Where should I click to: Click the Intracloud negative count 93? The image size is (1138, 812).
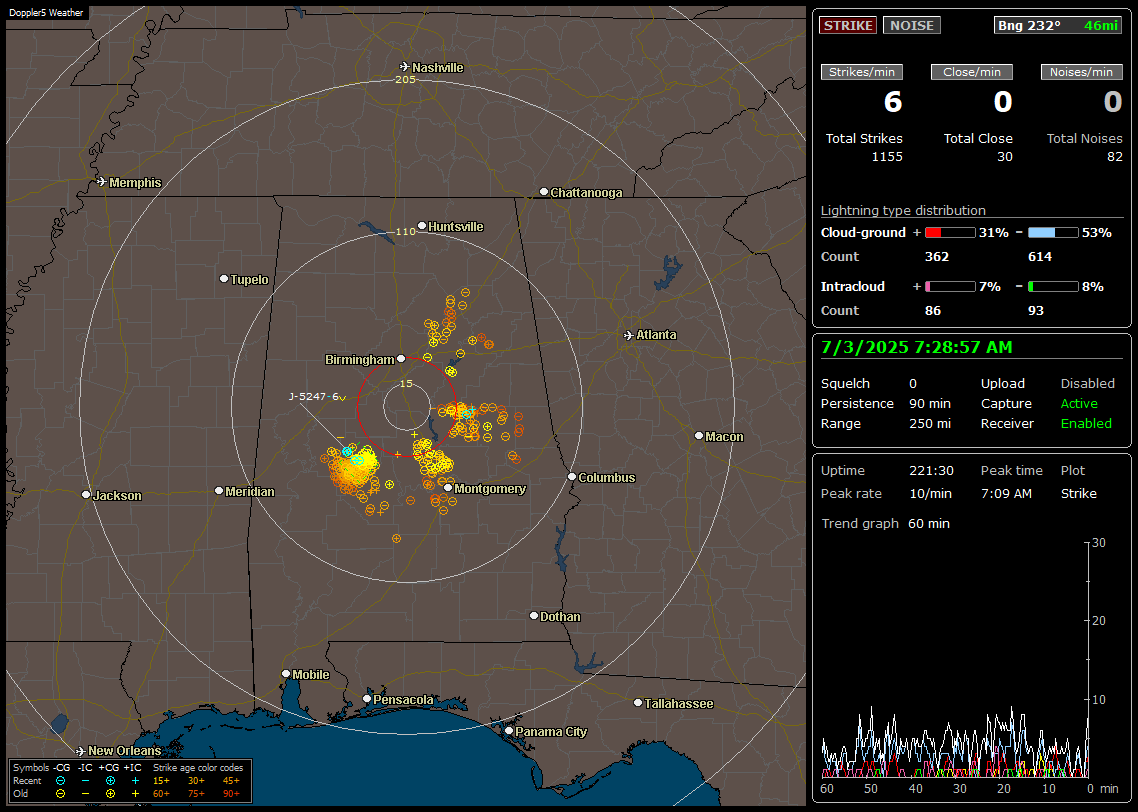pos(1036,311)
